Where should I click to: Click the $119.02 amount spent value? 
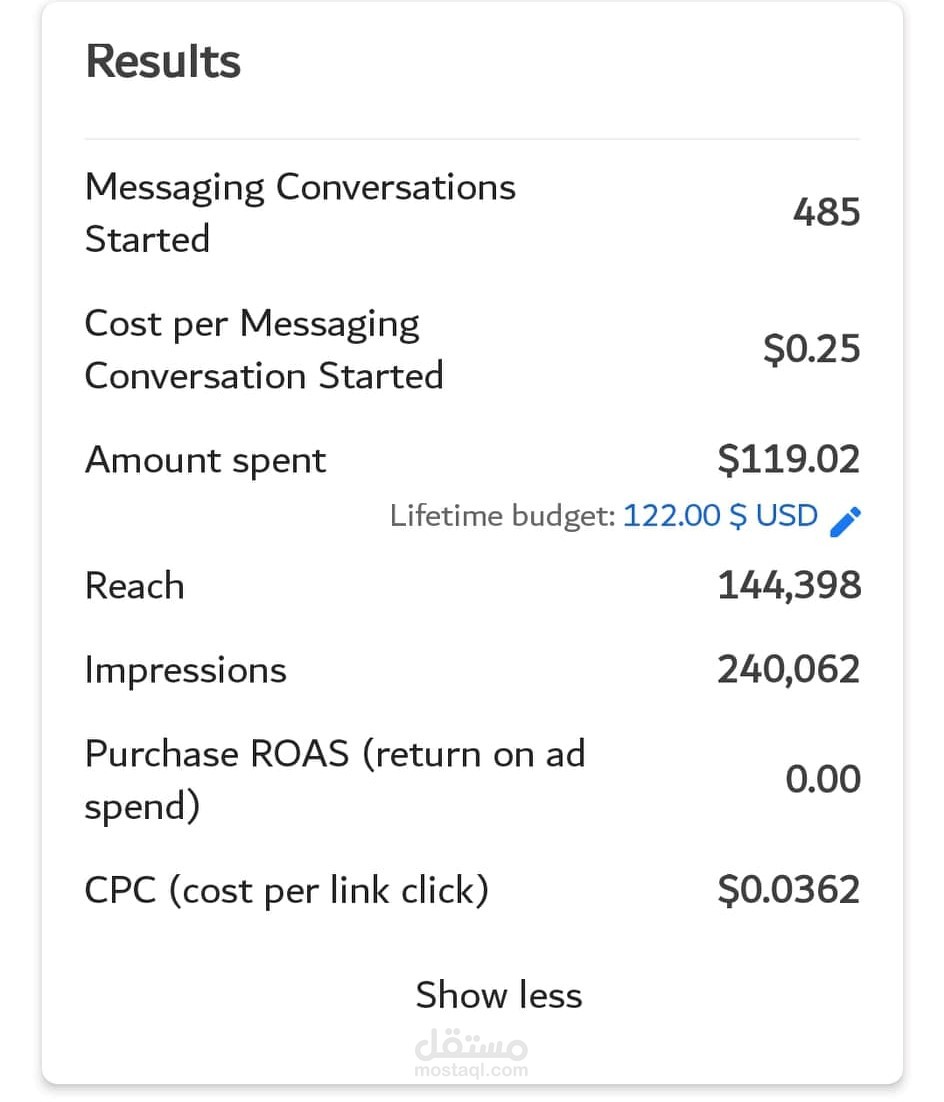click(789, 460)
